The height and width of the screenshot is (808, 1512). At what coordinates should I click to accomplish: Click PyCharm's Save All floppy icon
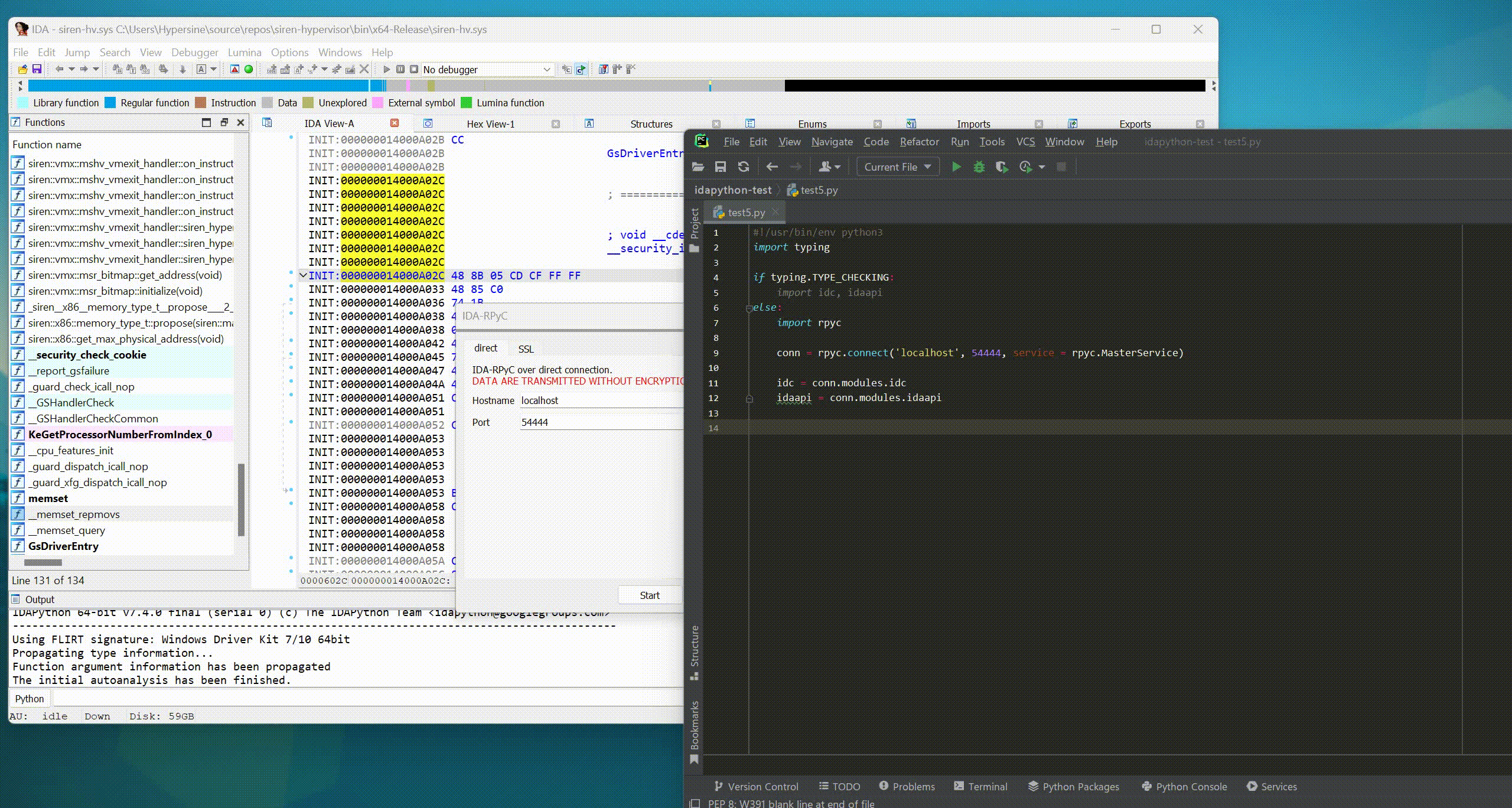(x=721, y=167)
